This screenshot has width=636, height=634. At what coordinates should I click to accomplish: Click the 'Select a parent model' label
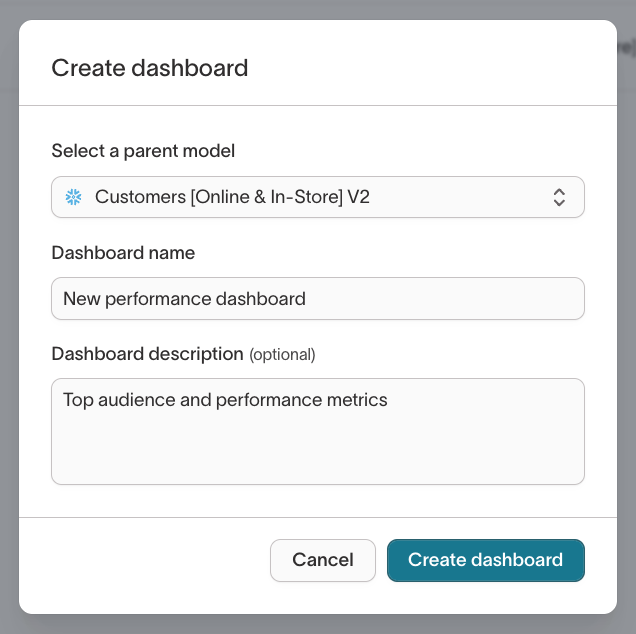(143, 151)
